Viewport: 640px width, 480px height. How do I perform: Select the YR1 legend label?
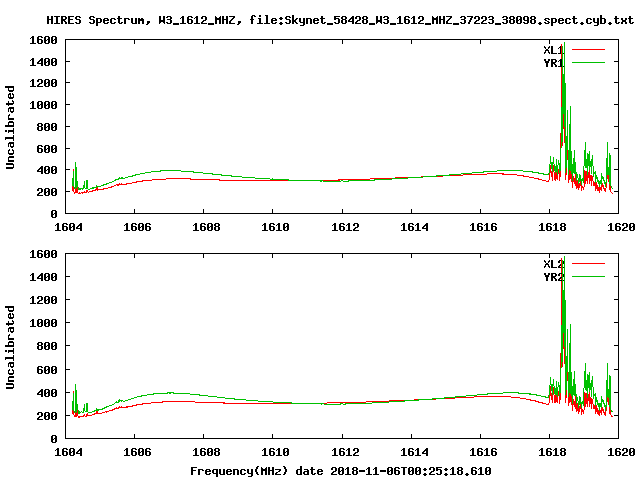tap(553, 63)
